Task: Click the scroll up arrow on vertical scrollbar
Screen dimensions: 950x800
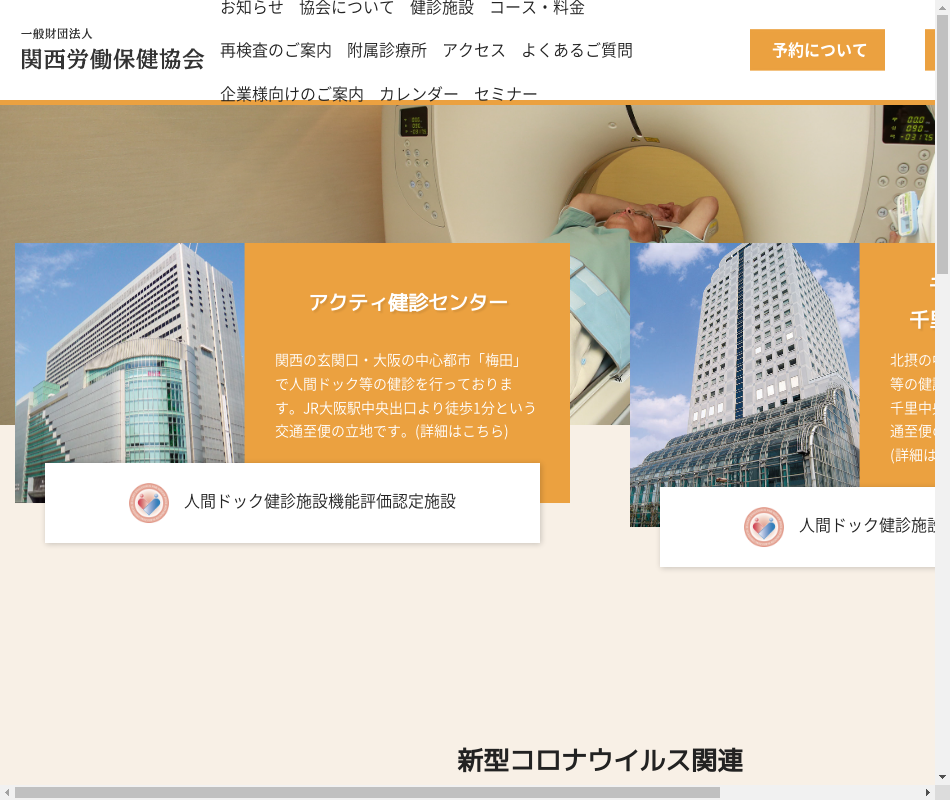Action: [942, 8]
